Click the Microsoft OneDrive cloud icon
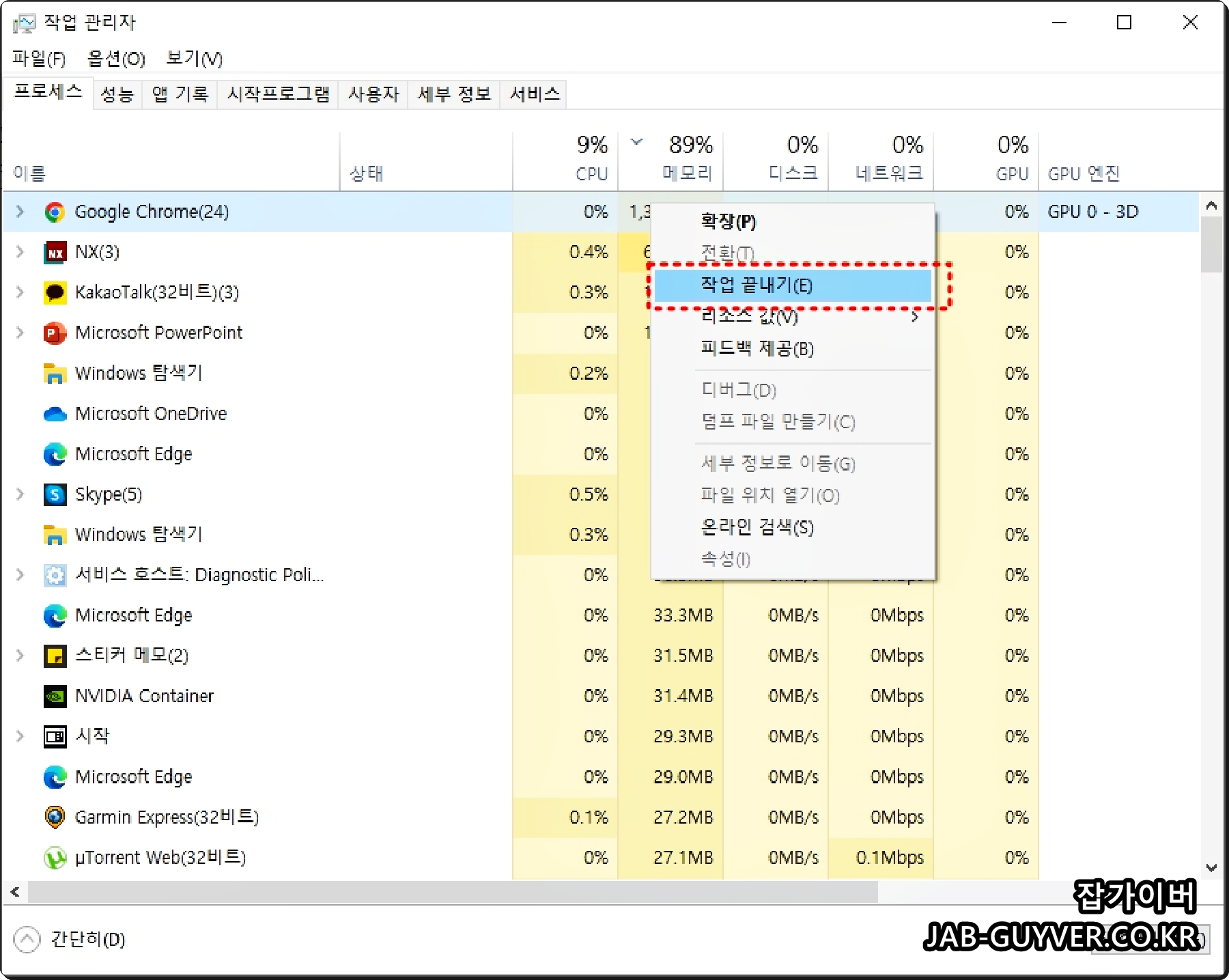Image resolution: width=1229 pixels, height=980 pixels. 55,414
